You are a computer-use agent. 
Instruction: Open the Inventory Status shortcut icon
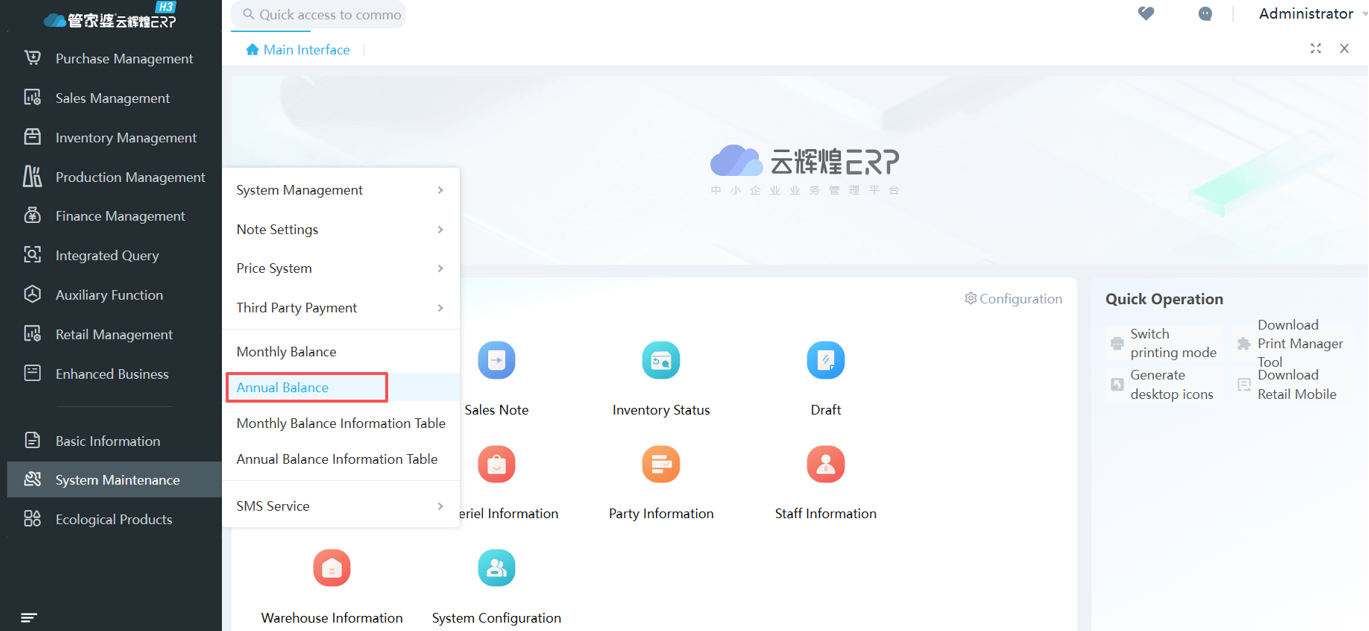tap(660, 361)
